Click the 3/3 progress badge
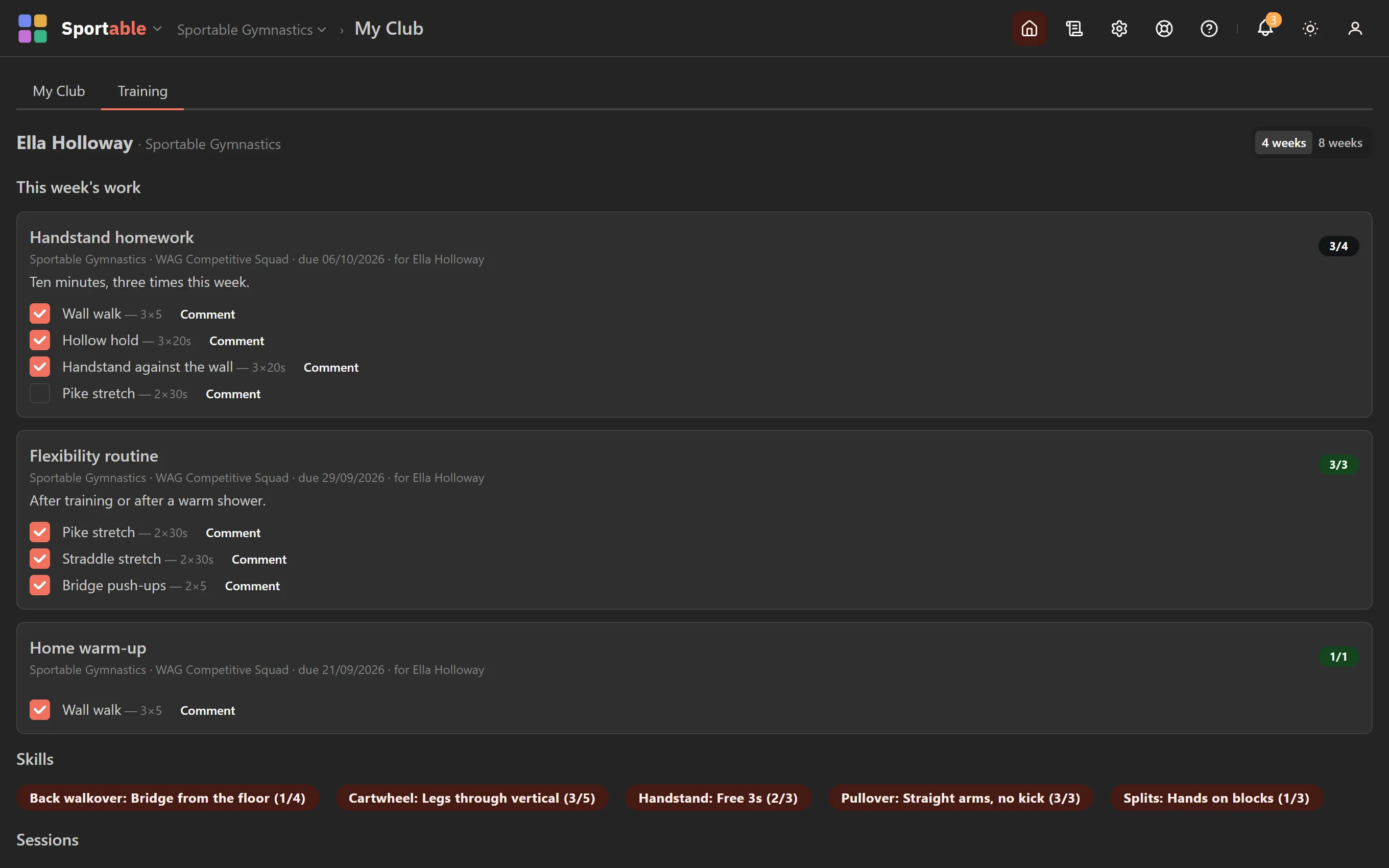 pos(1338,465)
